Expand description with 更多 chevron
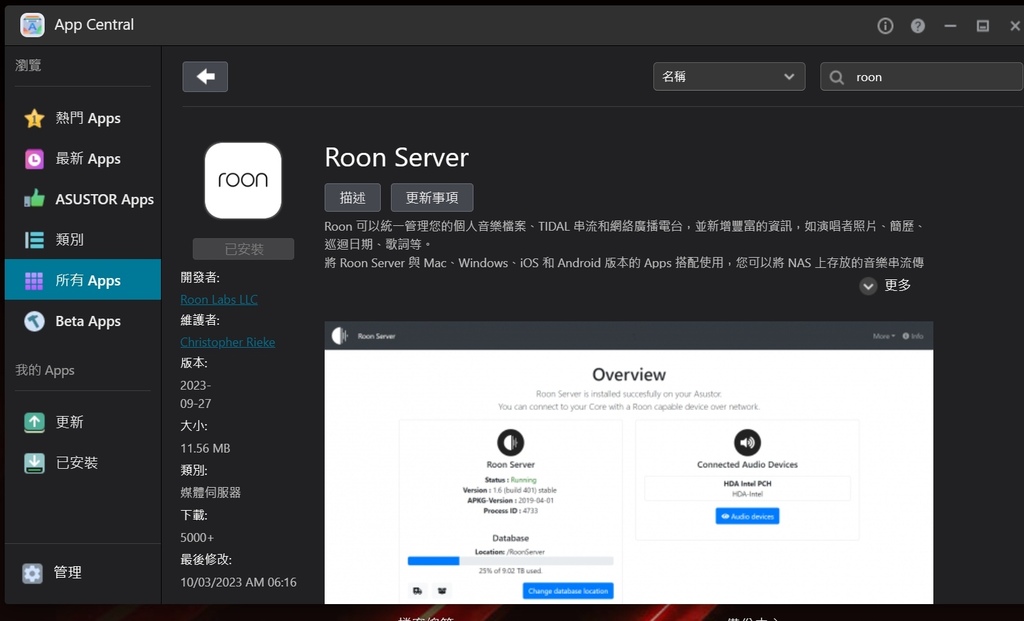This screenshot has height=621, width=1024. 868,285
